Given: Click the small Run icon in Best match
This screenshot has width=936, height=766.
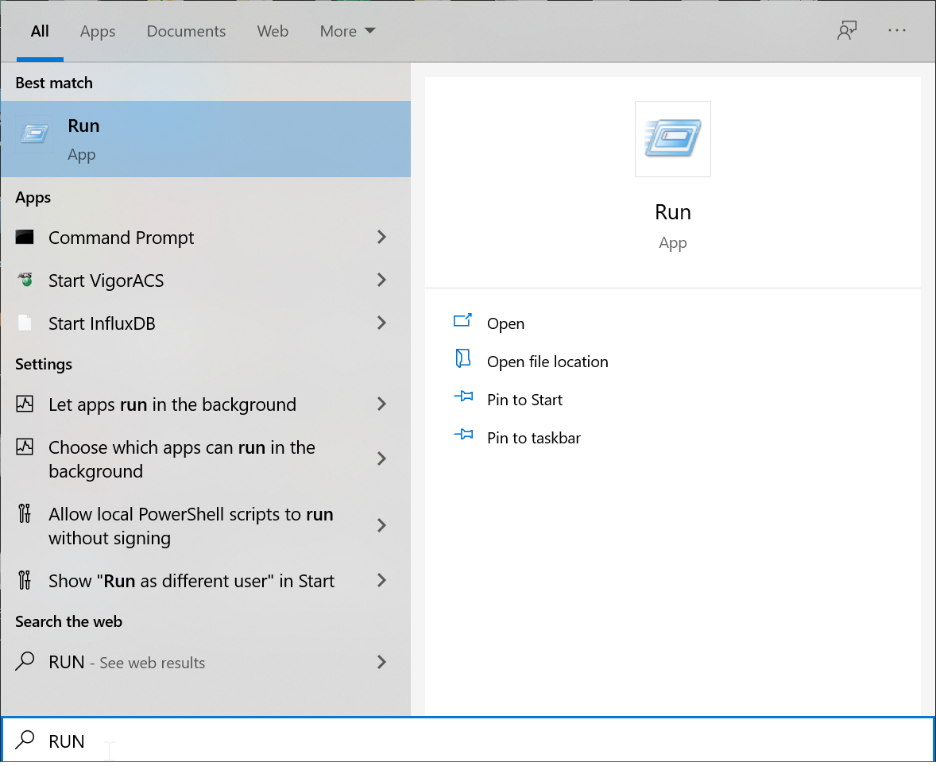Looking at the screenshot, I should click(34, 133).
